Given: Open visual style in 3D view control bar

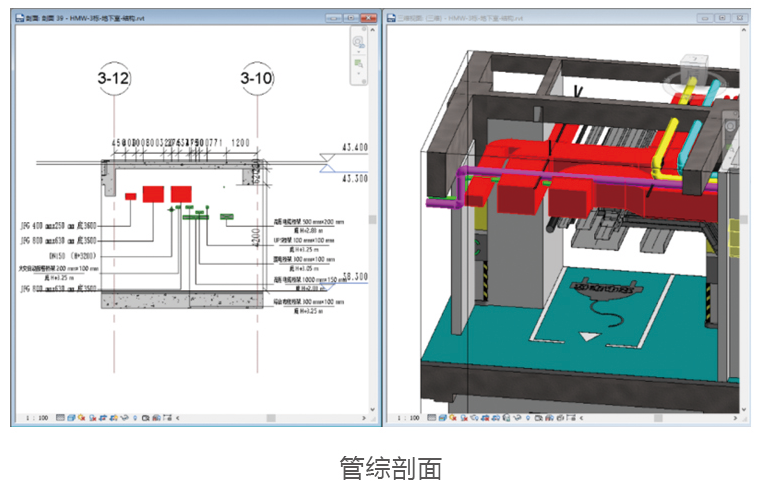Looking at the screenshot, I should point(443,418).
